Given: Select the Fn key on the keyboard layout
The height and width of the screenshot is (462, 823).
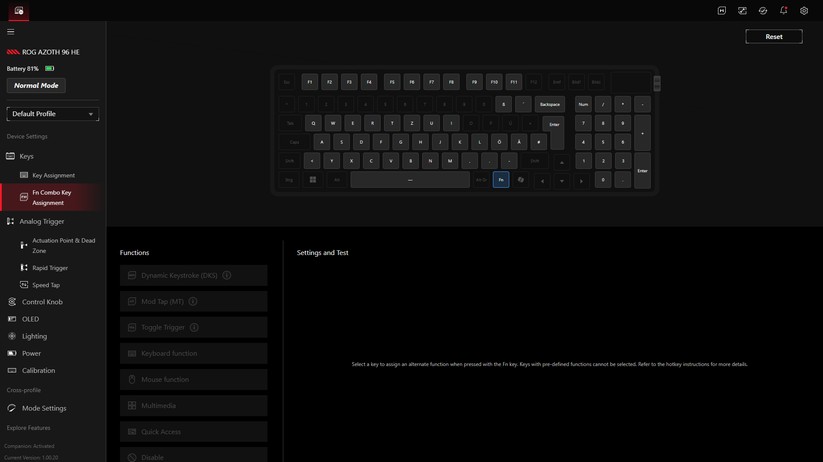Looking at the screenshot, I should 501,180.
